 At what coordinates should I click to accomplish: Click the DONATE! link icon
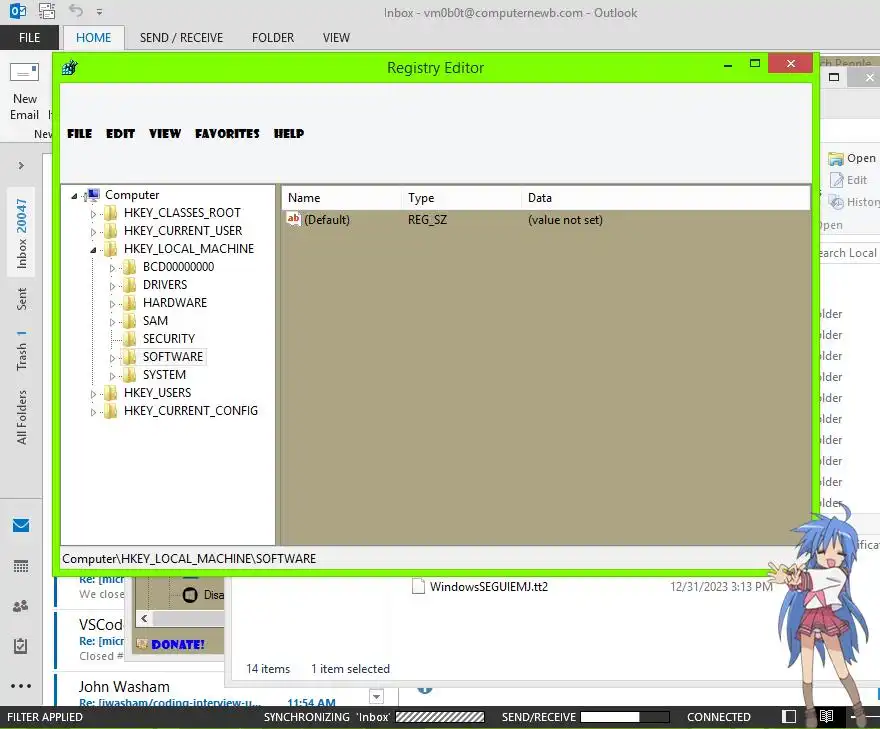point(142,644)
